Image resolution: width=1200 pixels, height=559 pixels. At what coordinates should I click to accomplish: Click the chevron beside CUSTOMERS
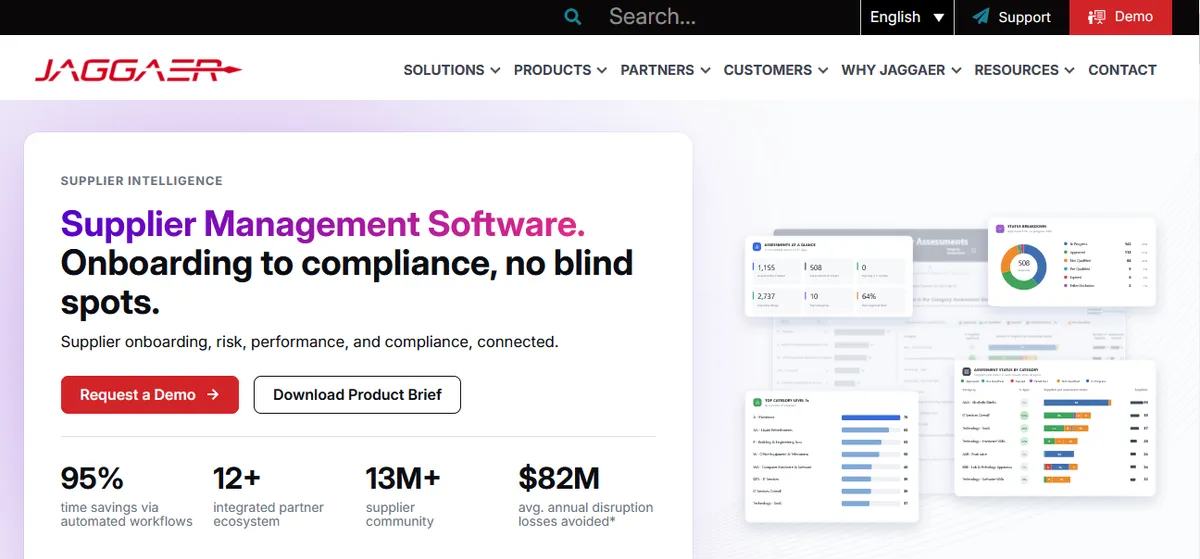pos(822,71)
